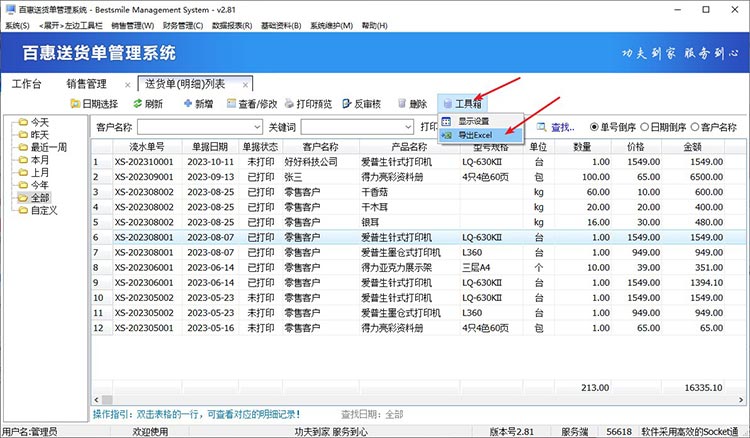Select the 客户名称 sort radio button
The width and height of the screenshot is (750, 438).
point(695,127)
